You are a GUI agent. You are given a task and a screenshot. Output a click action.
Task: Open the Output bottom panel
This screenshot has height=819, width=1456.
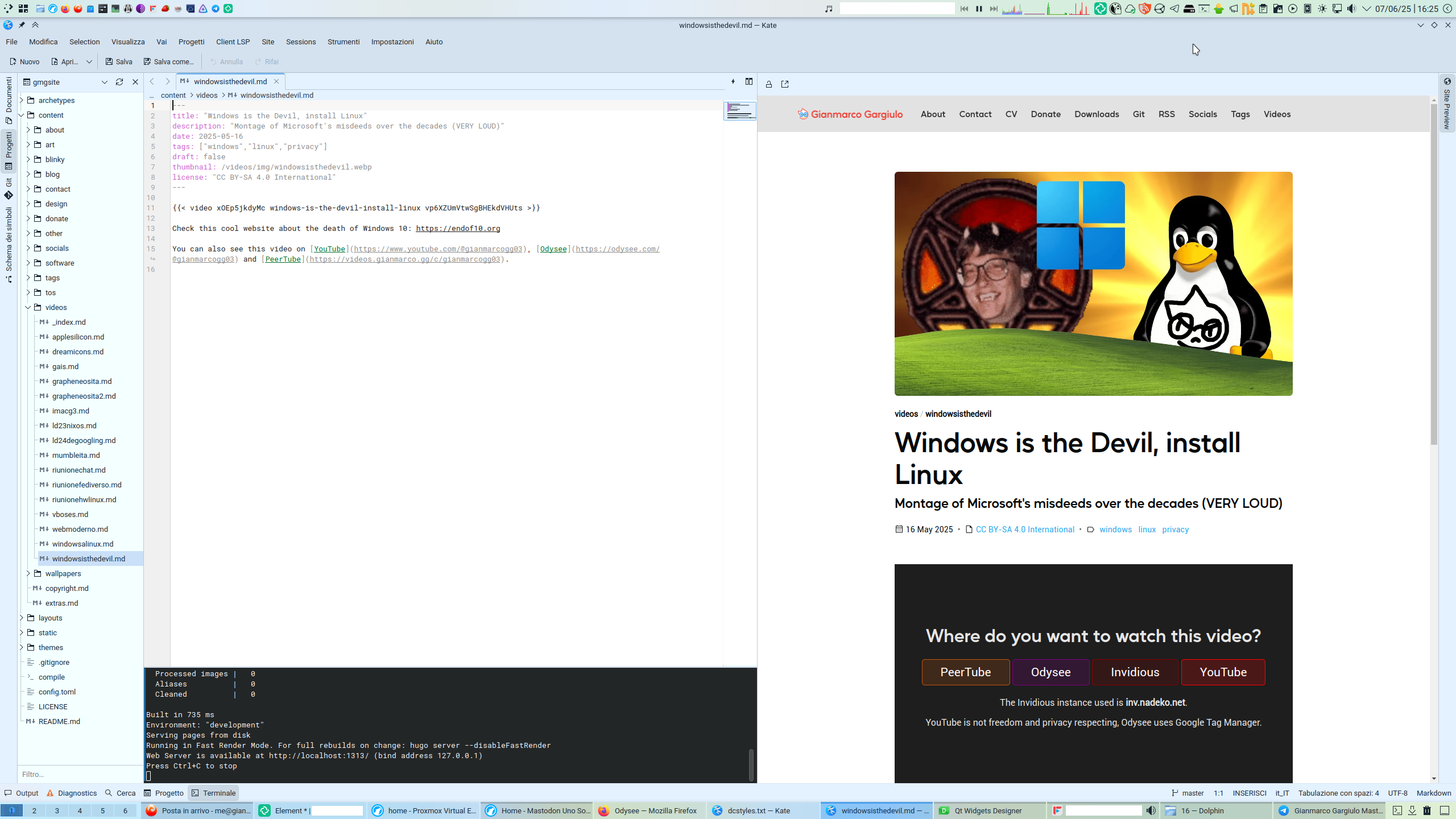pyautogui.click(x=22, y=793)
